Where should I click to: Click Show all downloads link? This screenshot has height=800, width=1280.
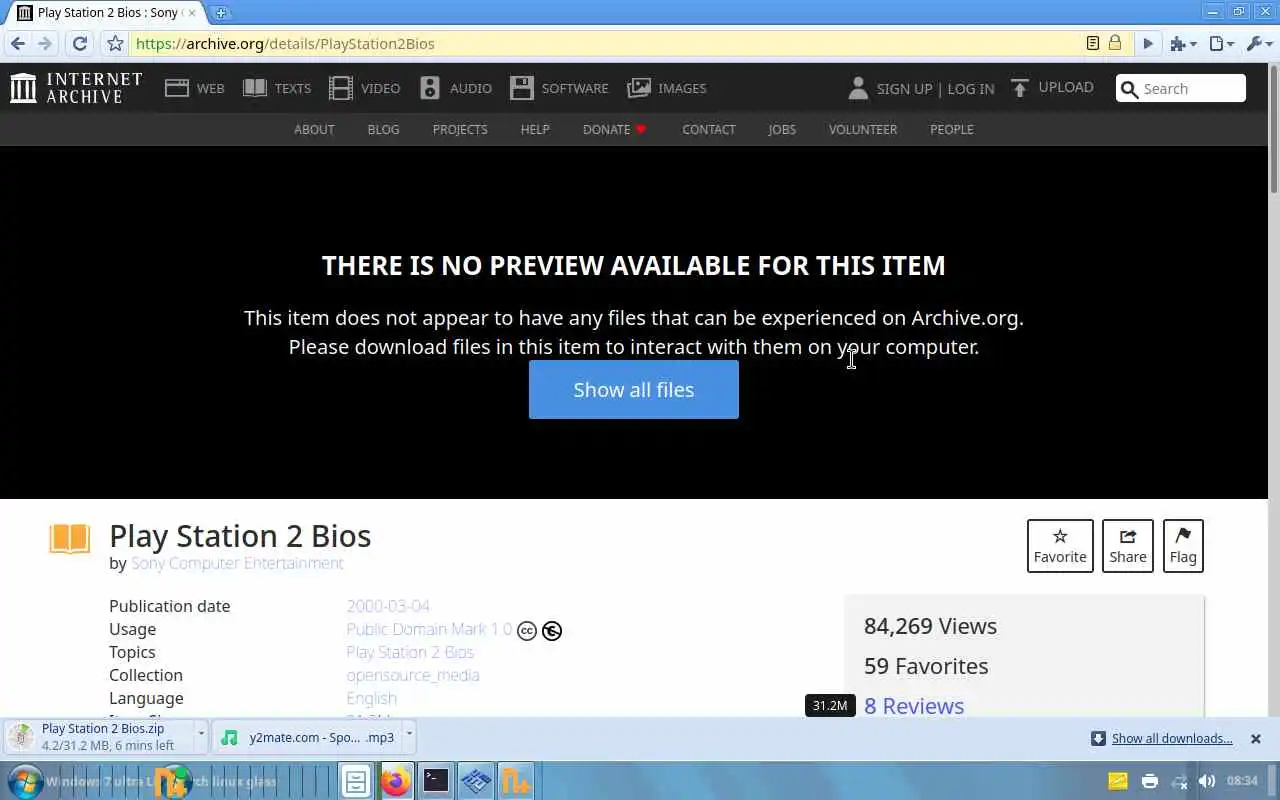pos(1172,738)
